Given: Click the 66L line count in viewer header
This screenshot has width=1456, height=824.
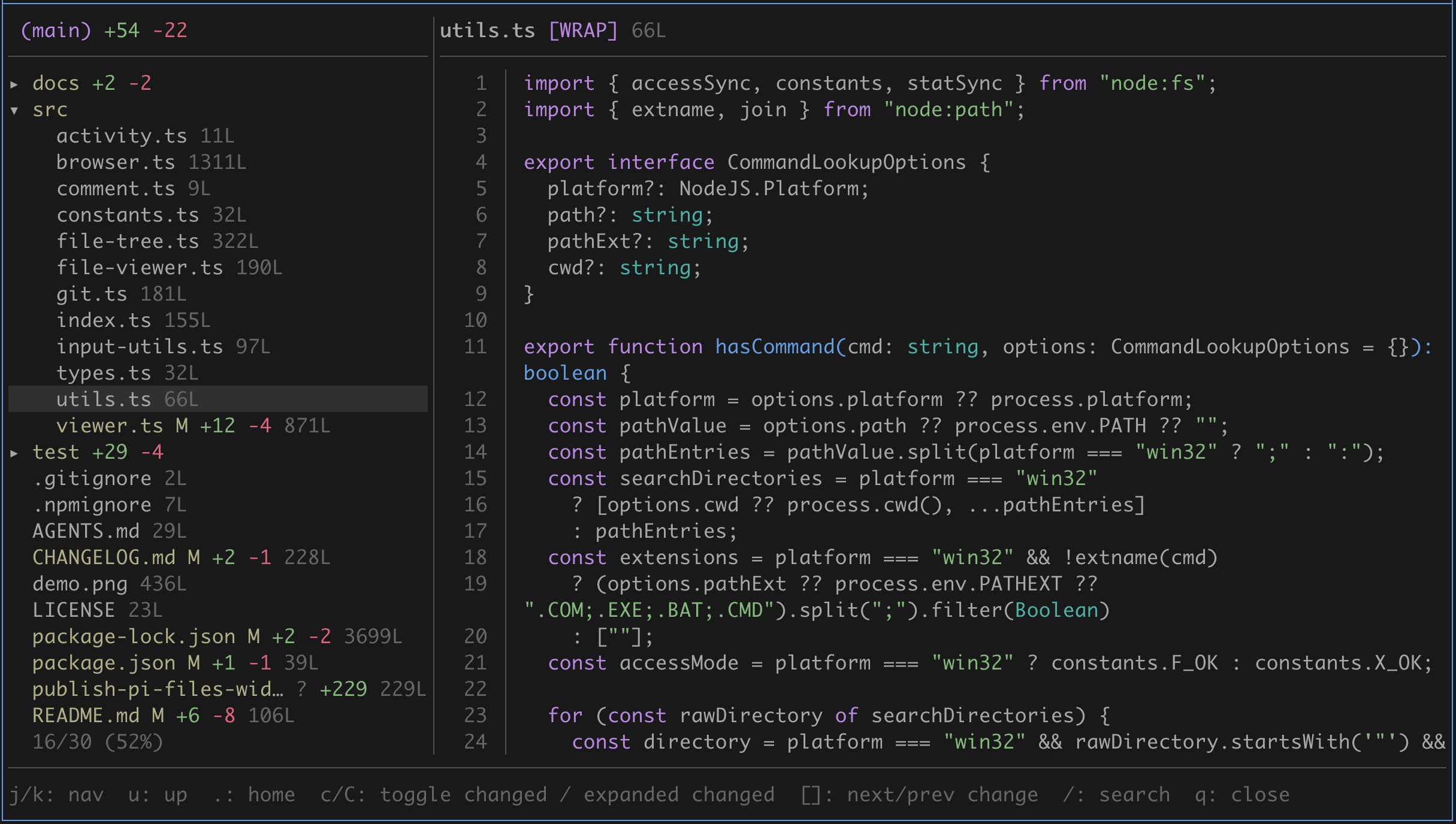Looking at the screenshot, I should tap(649, 31).
